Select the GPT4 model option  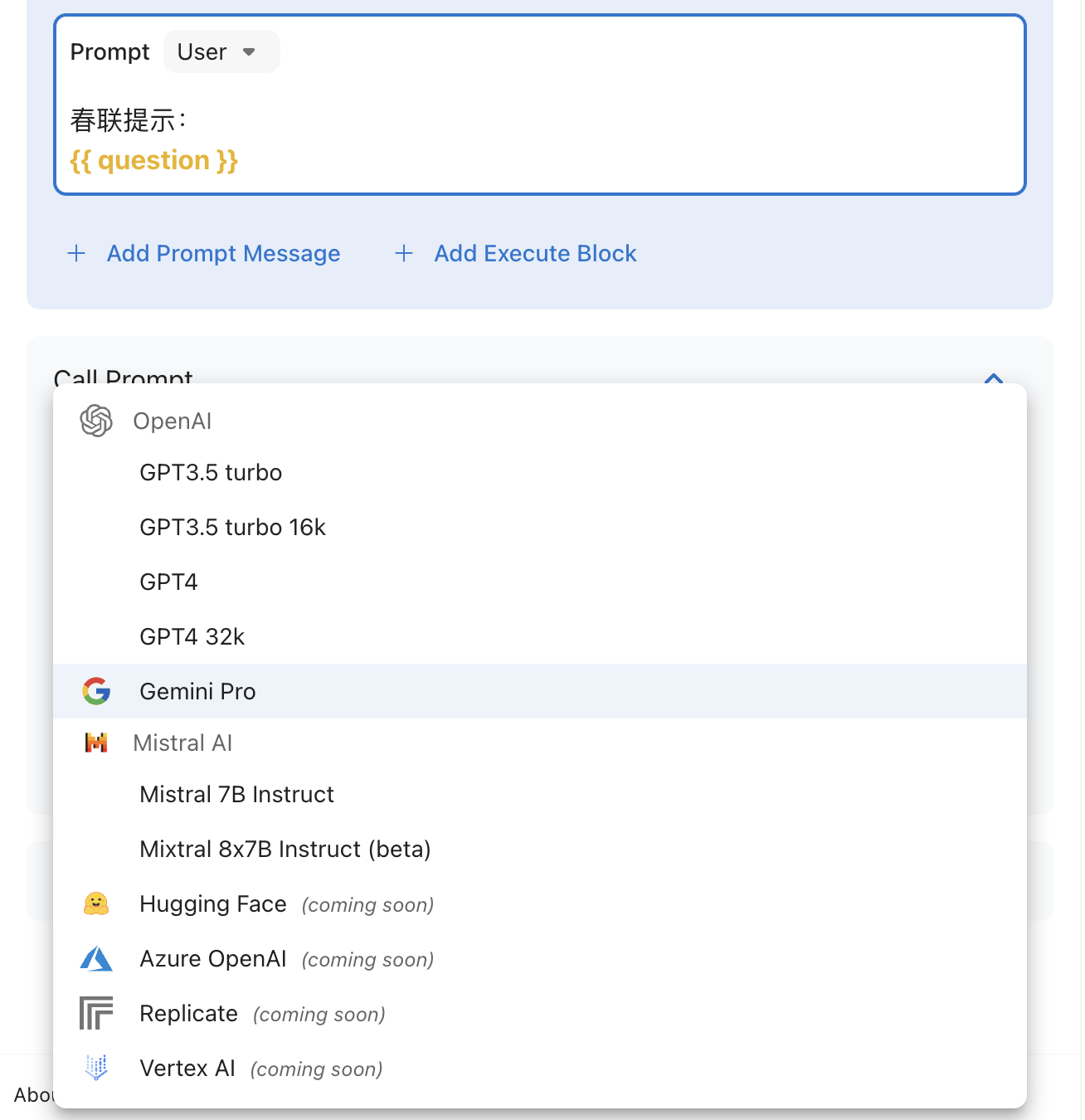[x=168, y=582]
